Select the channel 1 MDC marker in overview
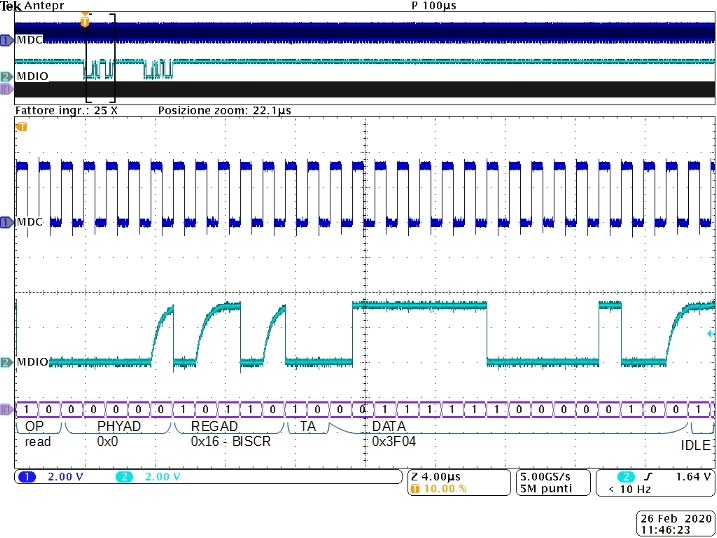Image resolution: width=717 pixels, height=538 pixels. (x=6, y=41)
